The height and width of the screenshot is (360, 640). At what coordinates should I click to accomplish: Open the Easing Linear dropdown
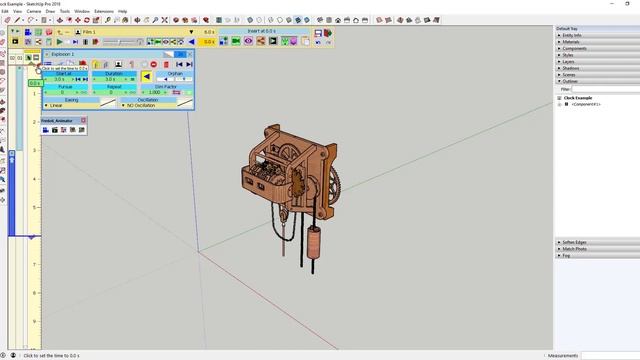71,105
